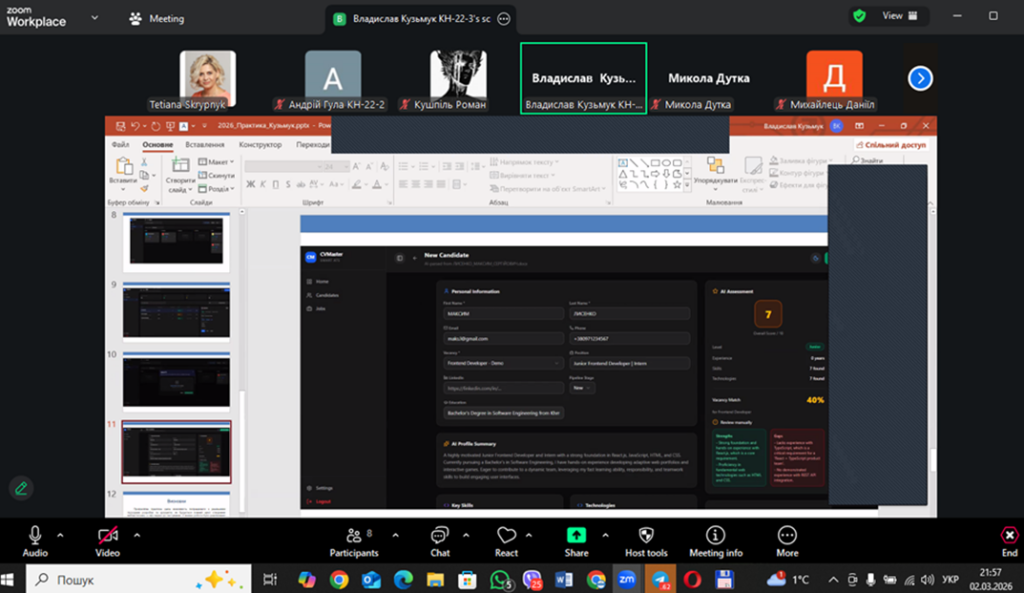This screenshot has width=1024, height=593.
Task: Click the View button
Action: pos(892,16)
